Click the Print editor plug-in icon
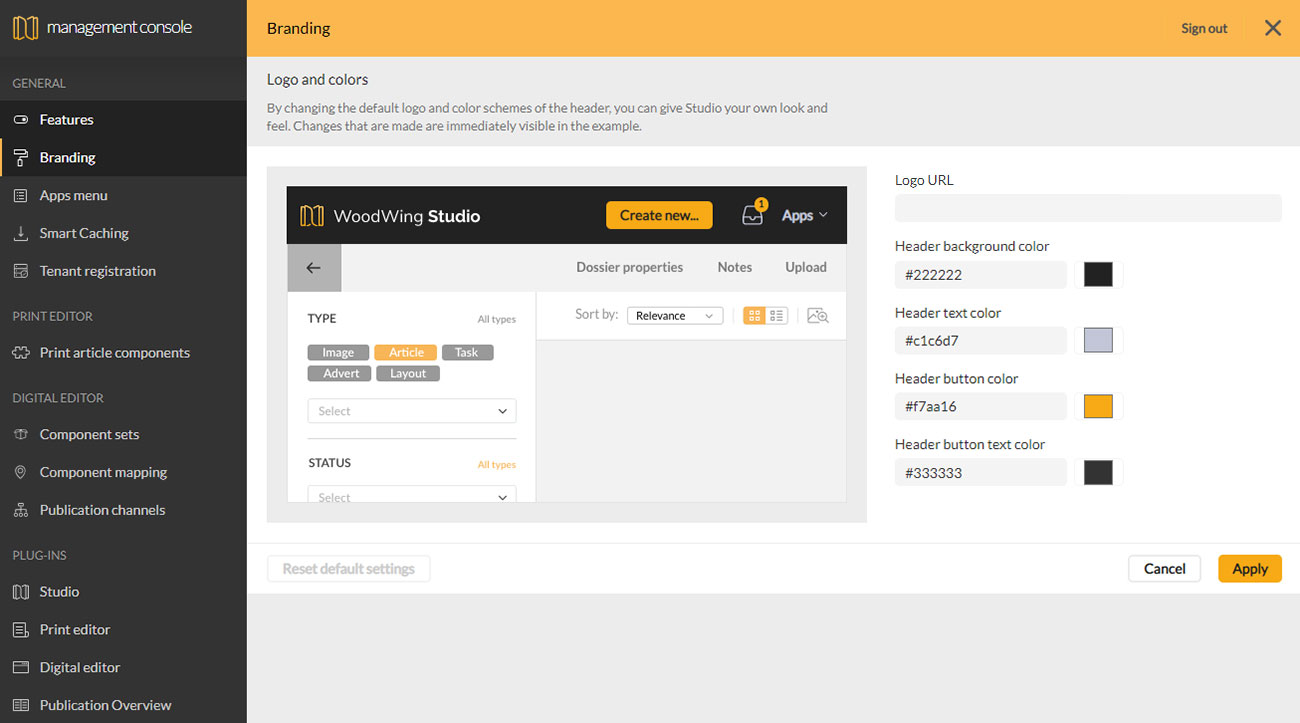This screenshot has width=1300, height=723. 20,630
